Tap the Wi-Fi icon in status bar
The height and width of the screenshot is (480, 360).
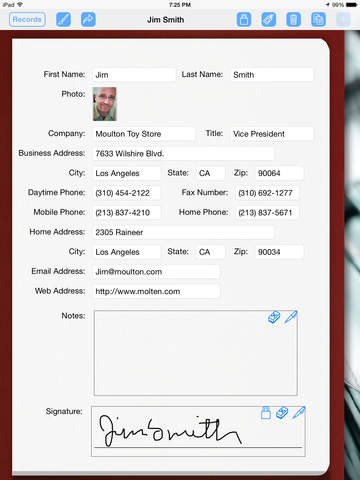pos(20,5)
